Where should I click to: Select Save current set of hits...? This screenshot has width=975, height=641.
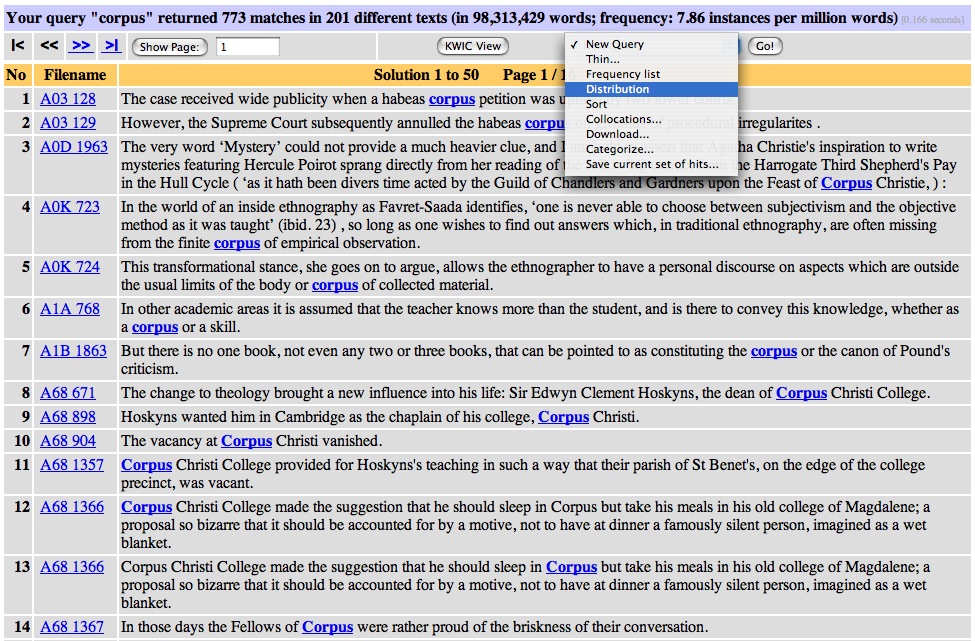point(651,164)
